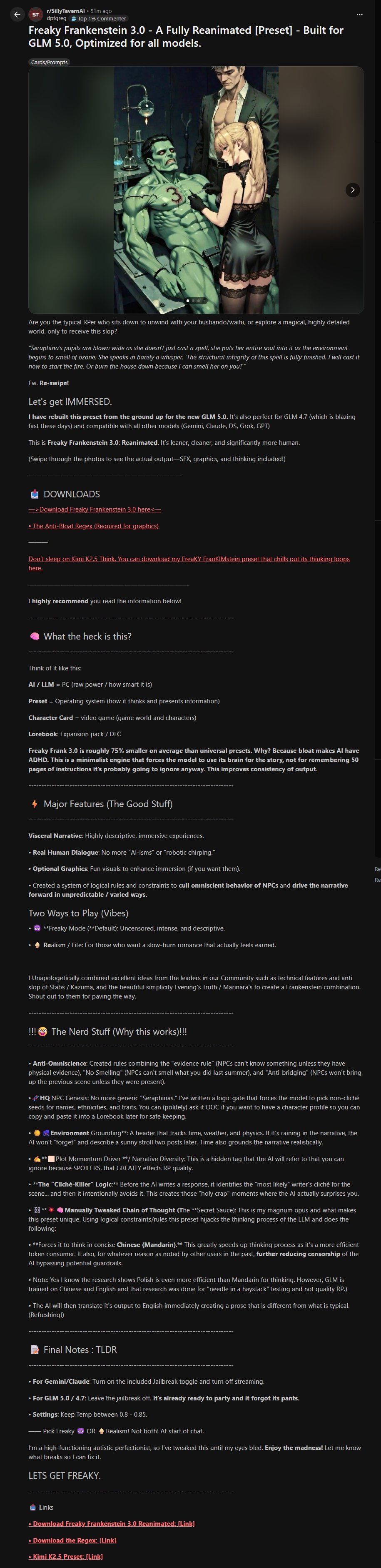
Task: Click 'Download Freaky Frankenstein 3.0 Reanimated: [Link]'
Action: (112, 1523)
